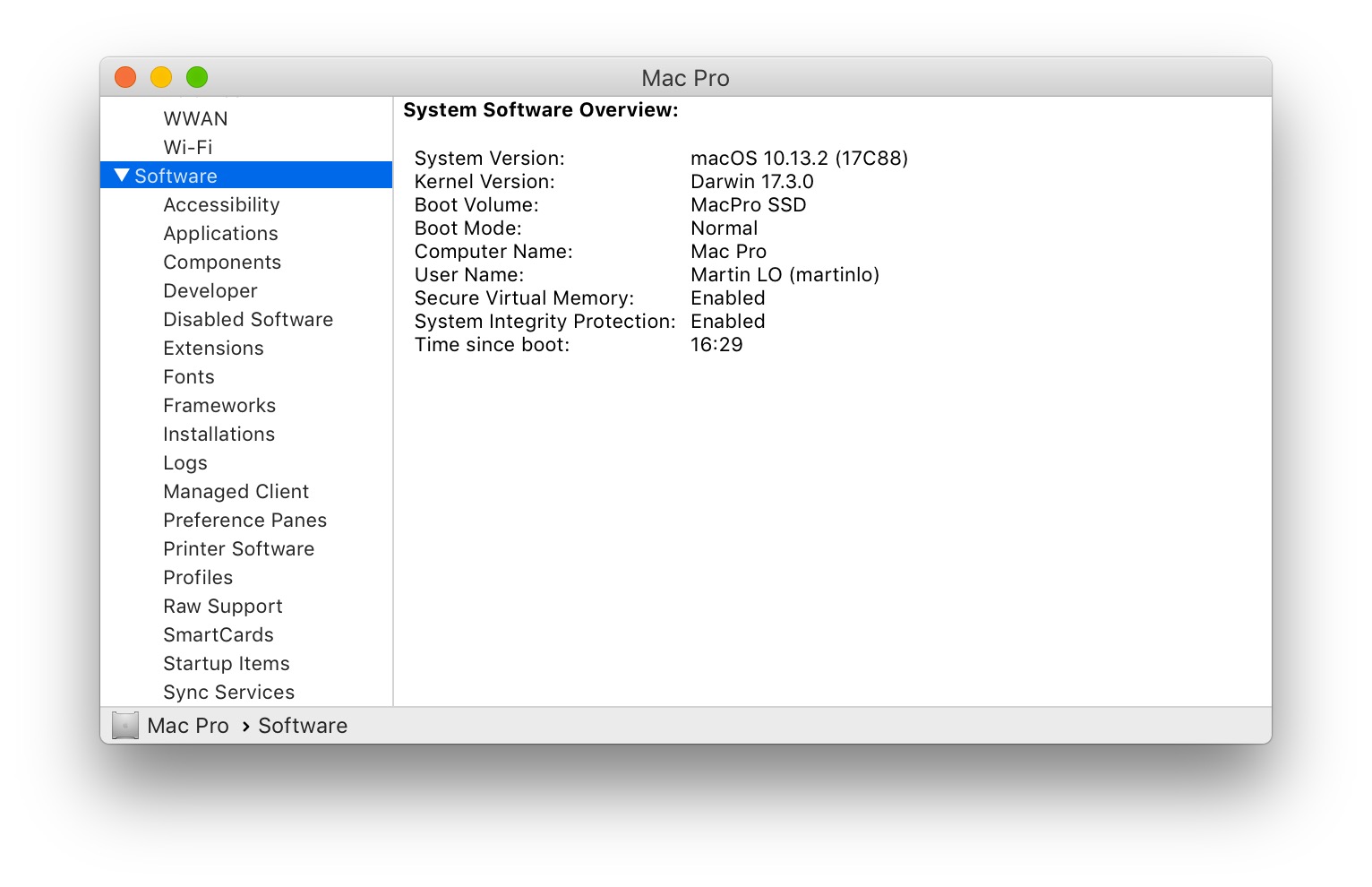Select WWAN in the sidebar

(195, 119)
